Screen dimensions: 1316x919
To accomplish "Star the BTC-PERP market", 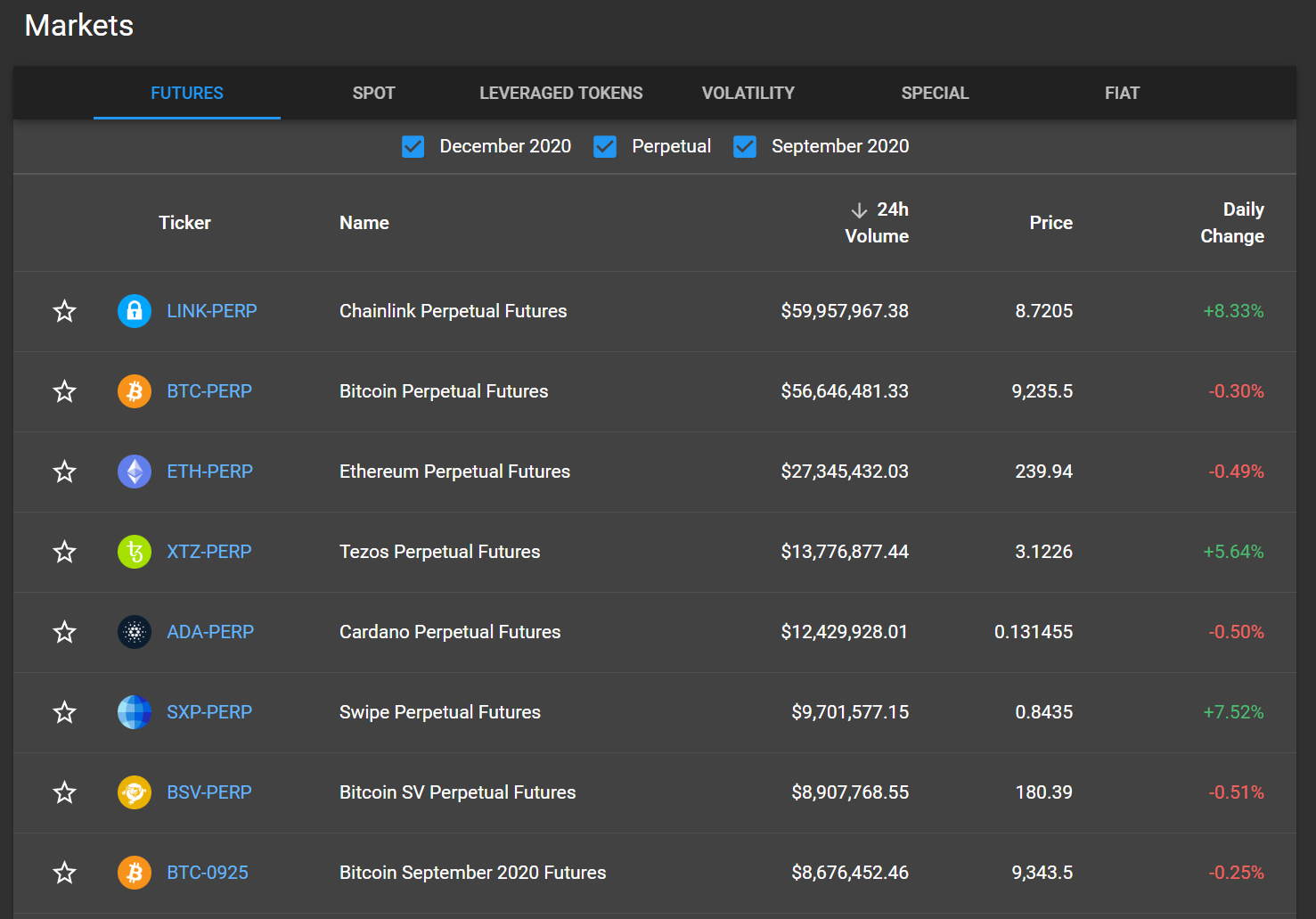I will click(x=64, y=391).
